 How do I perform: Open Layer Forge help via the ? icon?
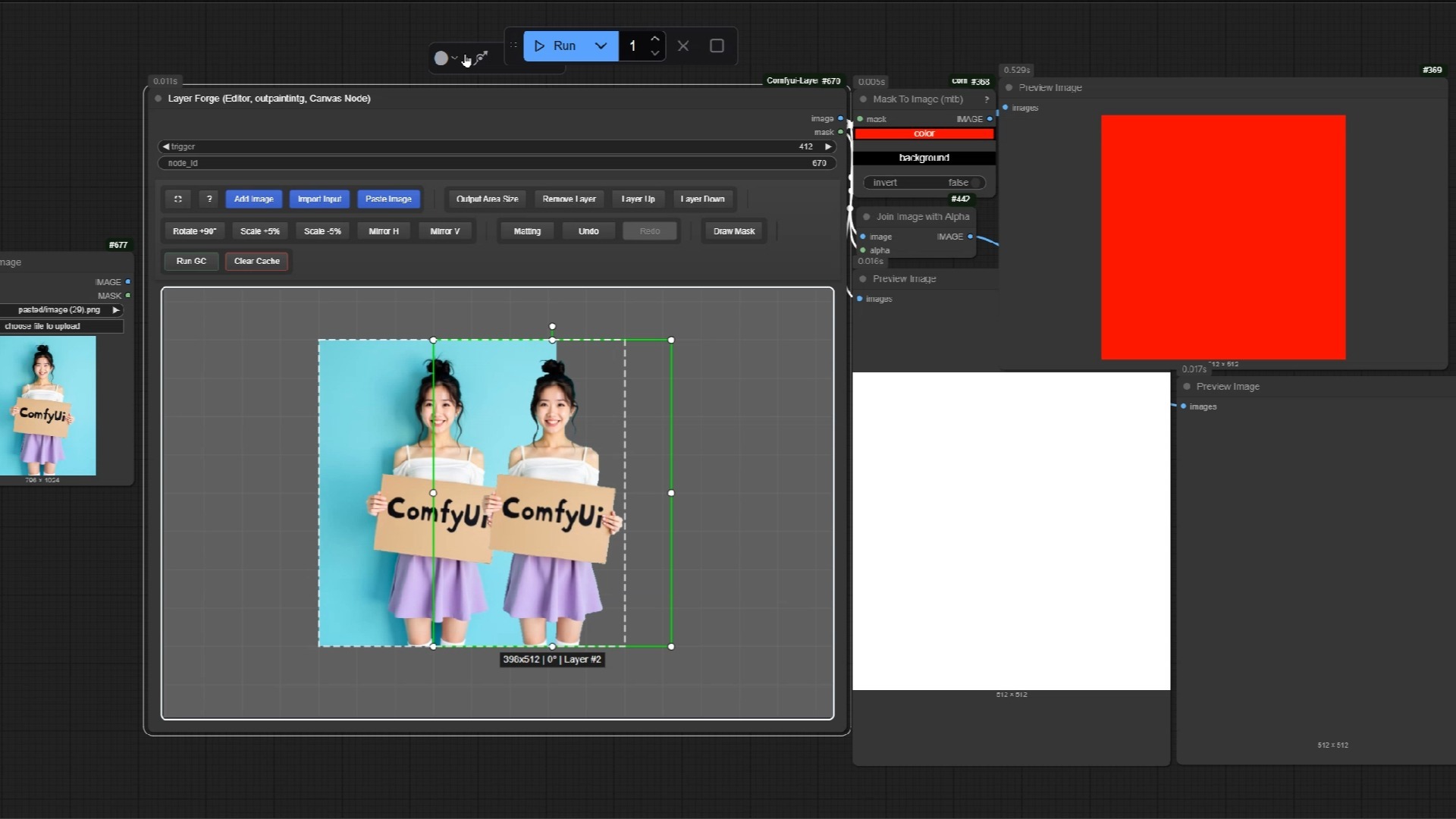click(x=209, y=199)
